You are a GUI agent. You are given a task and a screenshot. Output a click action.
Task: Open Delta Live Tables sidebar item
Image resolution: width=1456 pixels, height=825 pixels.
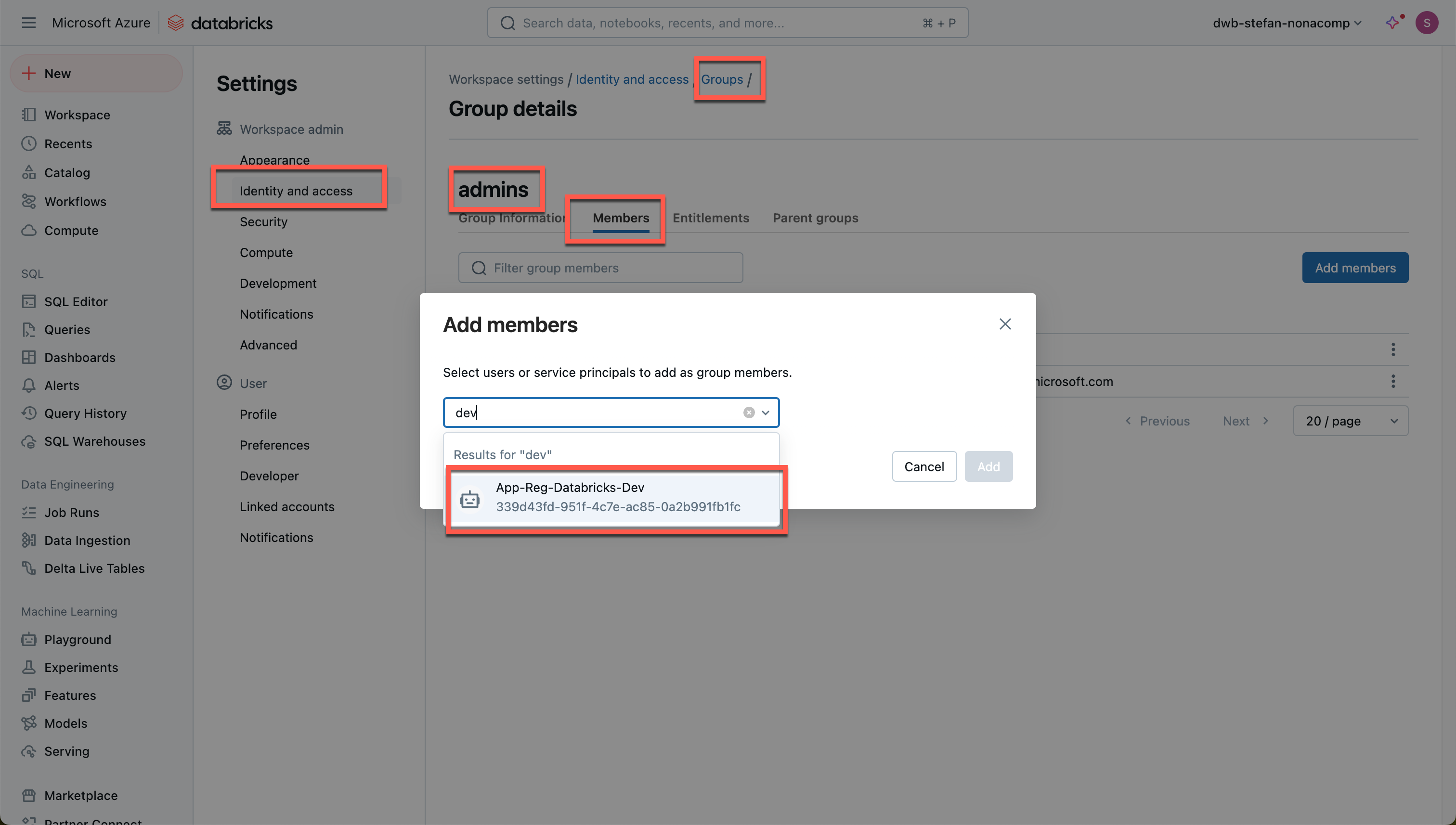point(94,568)
